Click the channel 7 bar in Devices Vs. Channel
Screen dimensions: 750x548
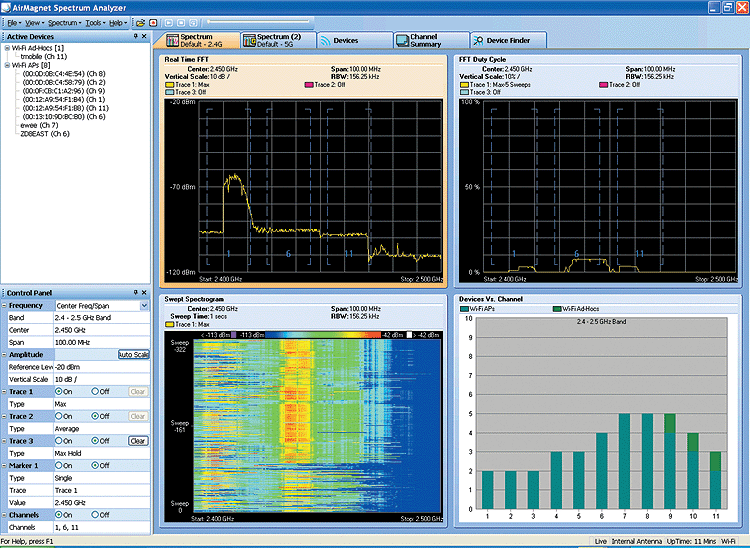624,461
